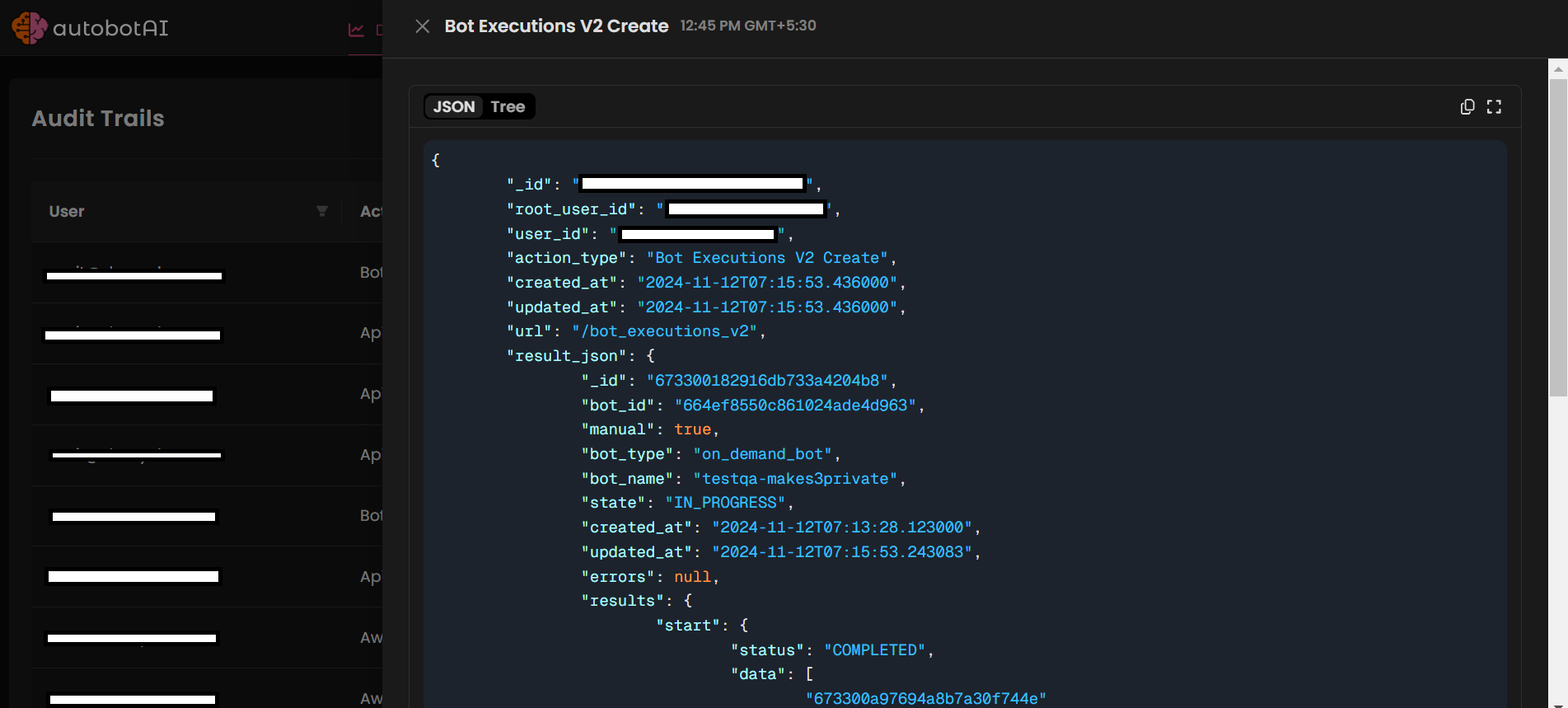
Task: Click the nested updated_at value "2024-11-12T07:15:53.243083"
Action: pyautogui.click(x=842, y=552)
